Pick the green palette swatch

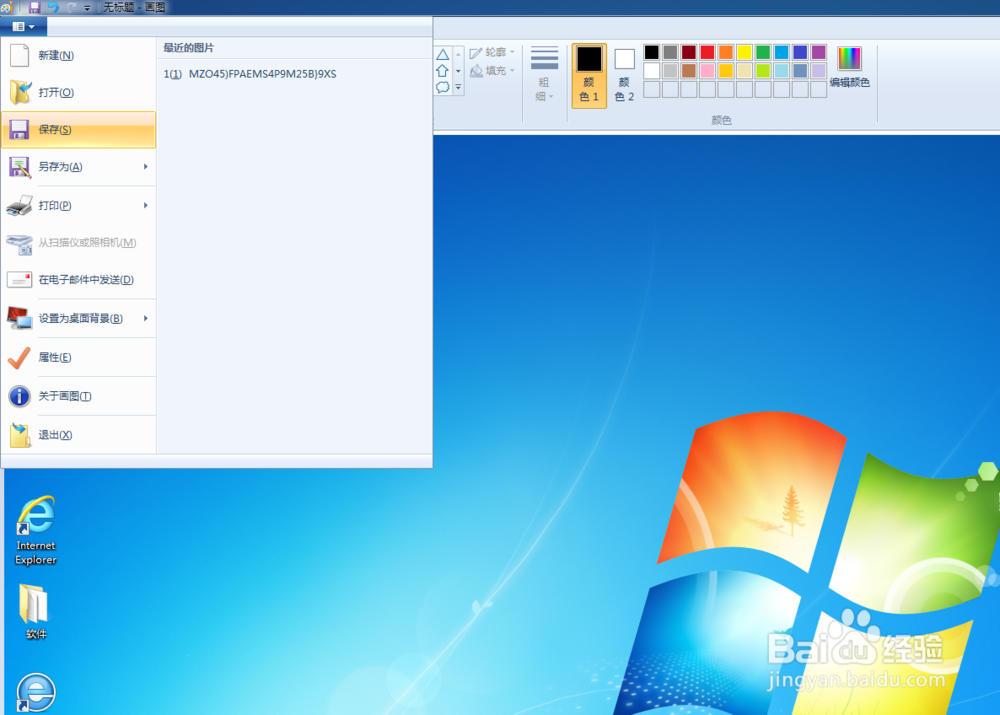pos(763,52)
